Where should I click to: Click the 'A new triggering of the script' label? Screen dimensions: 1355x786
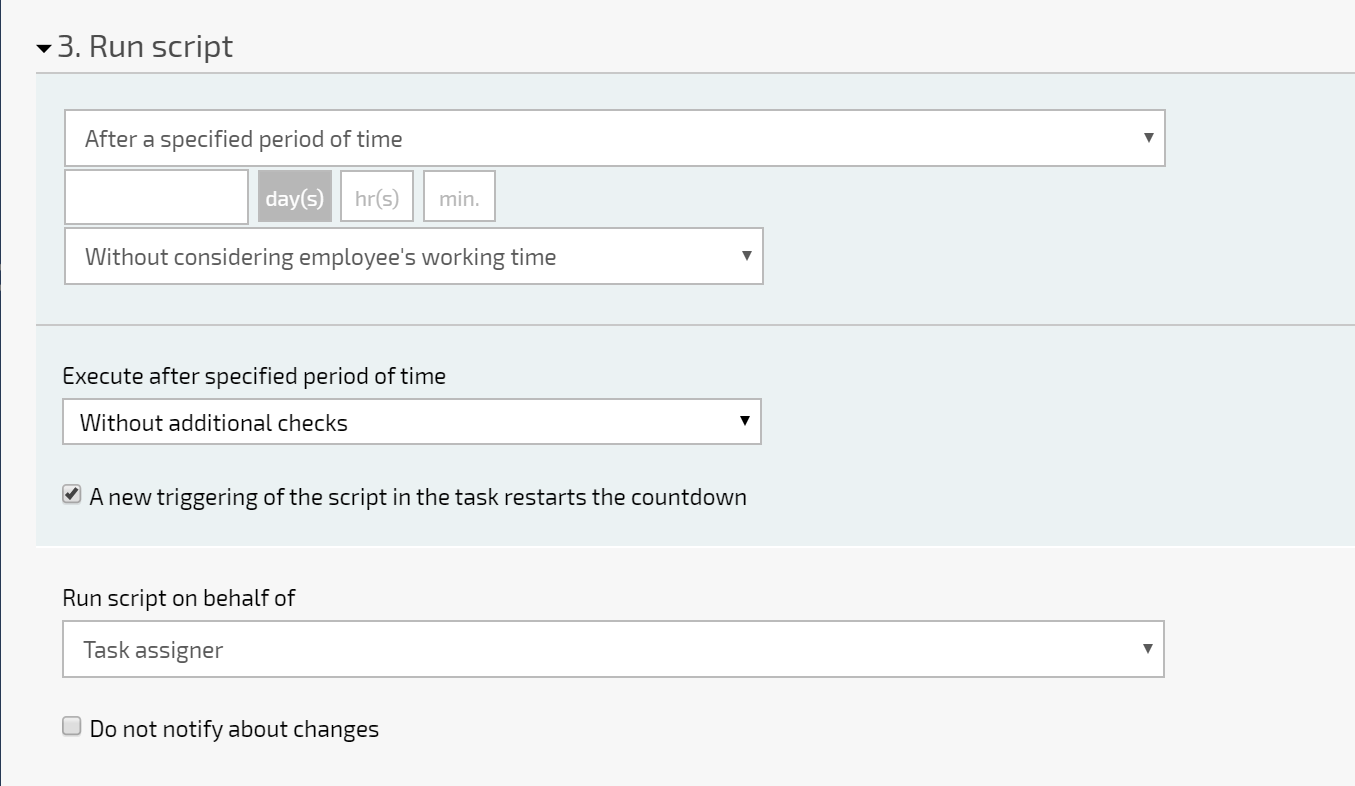(x=418, y=497)
